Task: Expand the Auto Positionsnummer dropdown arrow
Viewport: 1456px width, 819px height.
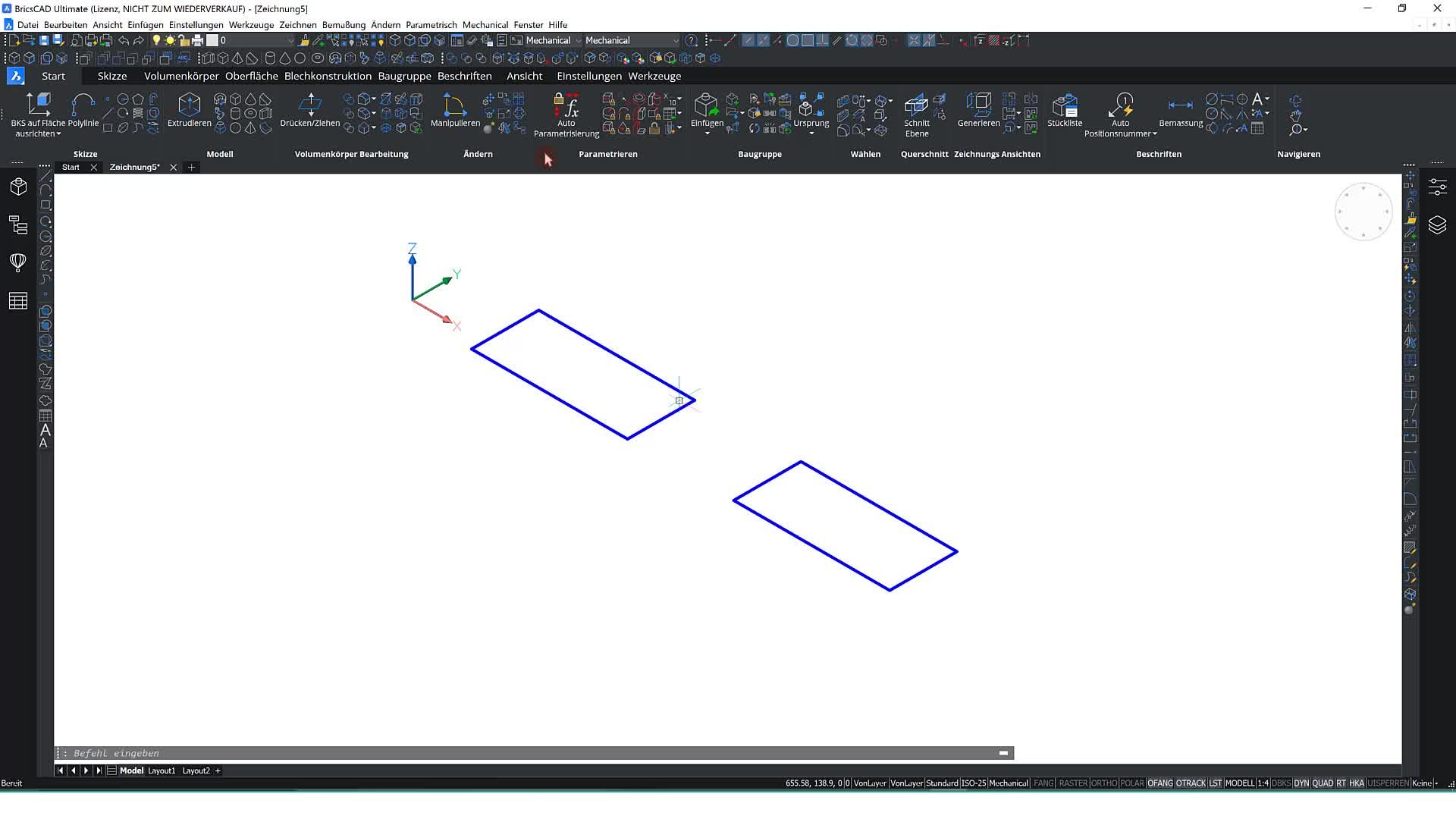Action: coord(1154,134)
